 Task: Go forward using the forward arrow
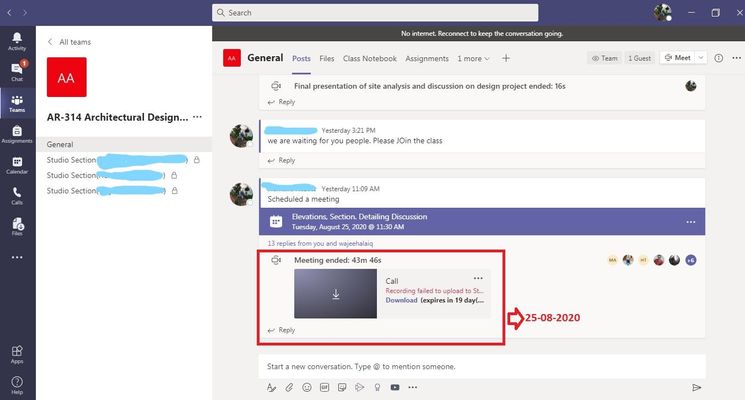coord(25,13)
